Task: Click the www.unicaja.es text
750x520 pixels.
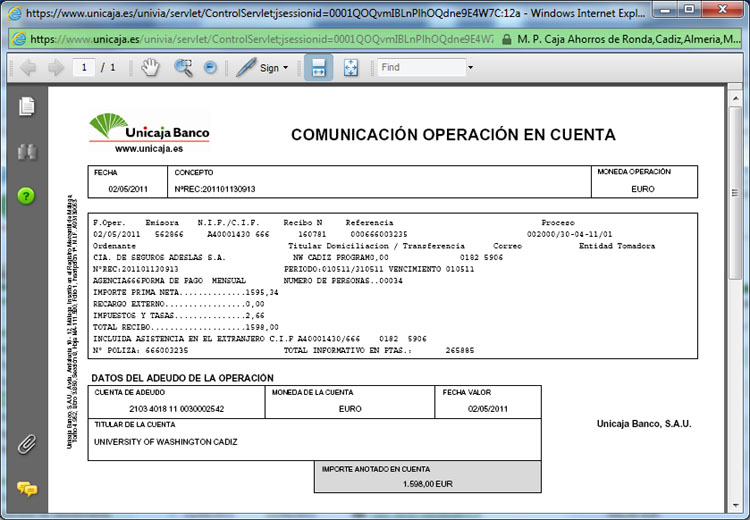Action: [x=149, y=149]
